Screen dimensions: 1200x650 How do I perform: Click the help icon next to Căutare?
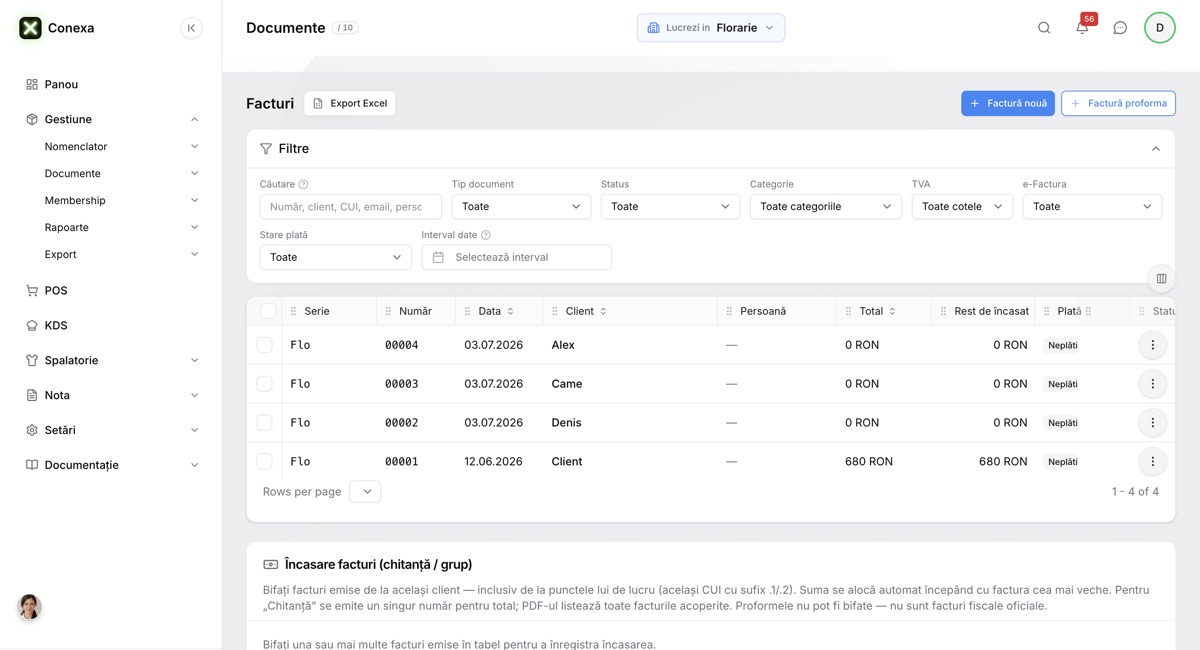pyautogui.click(x=304, y=184)
